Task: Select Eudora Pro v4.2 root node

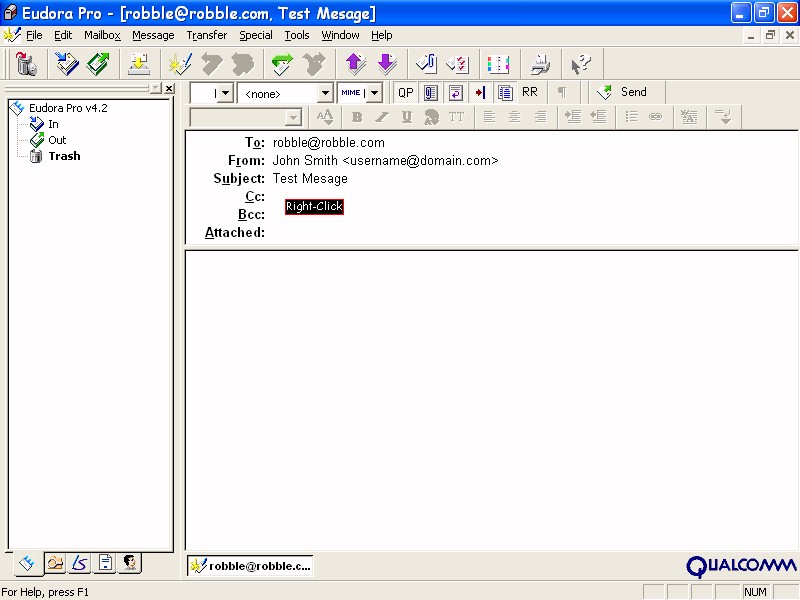Action: 68,108
